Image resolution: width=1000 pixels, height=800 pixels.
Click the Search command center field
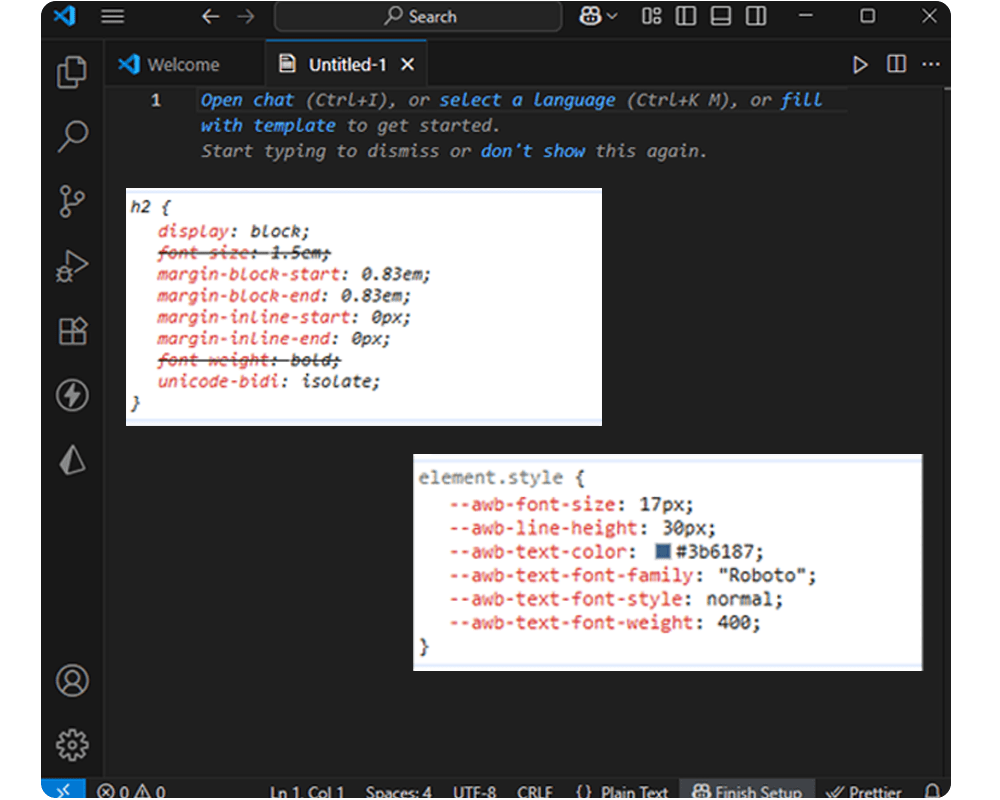418,16
